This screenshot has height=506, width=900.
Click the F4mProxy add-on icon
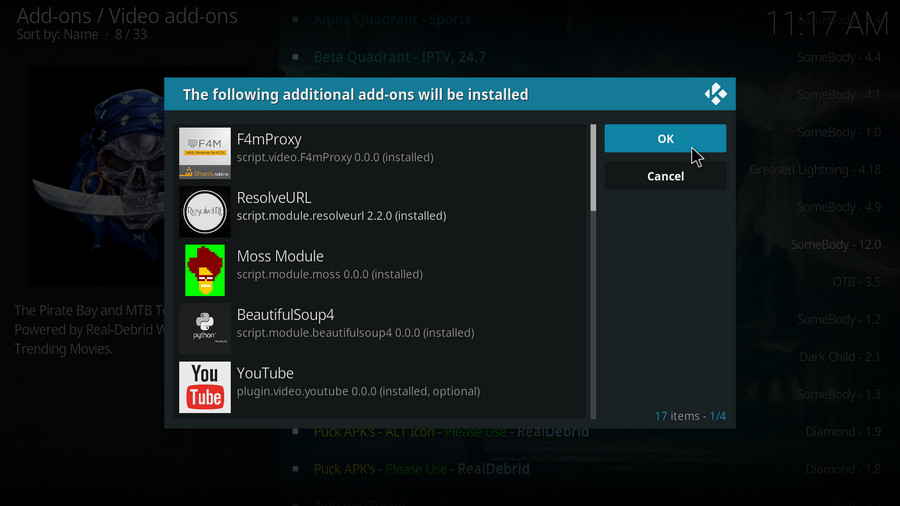click(x=205, y=153)
